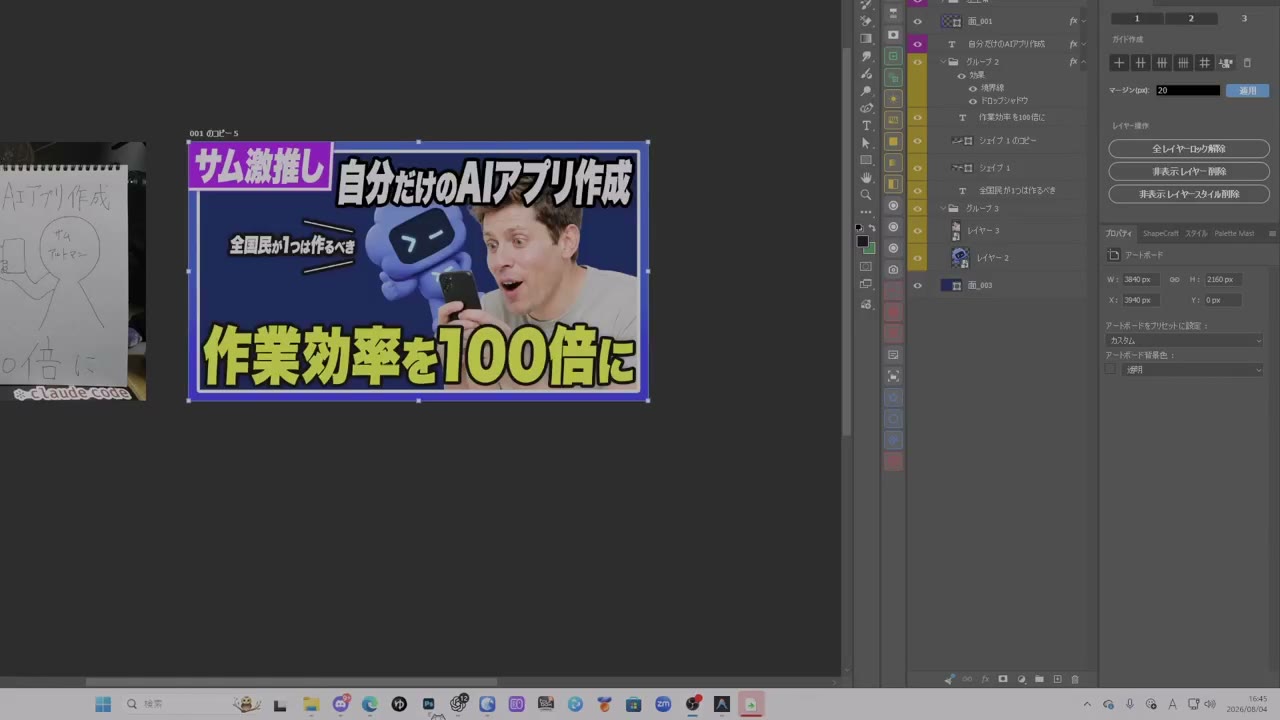Viewport: 1280px width, 720px height.
Task: Hide the グループ 2 group
Action: coord(917,62)
